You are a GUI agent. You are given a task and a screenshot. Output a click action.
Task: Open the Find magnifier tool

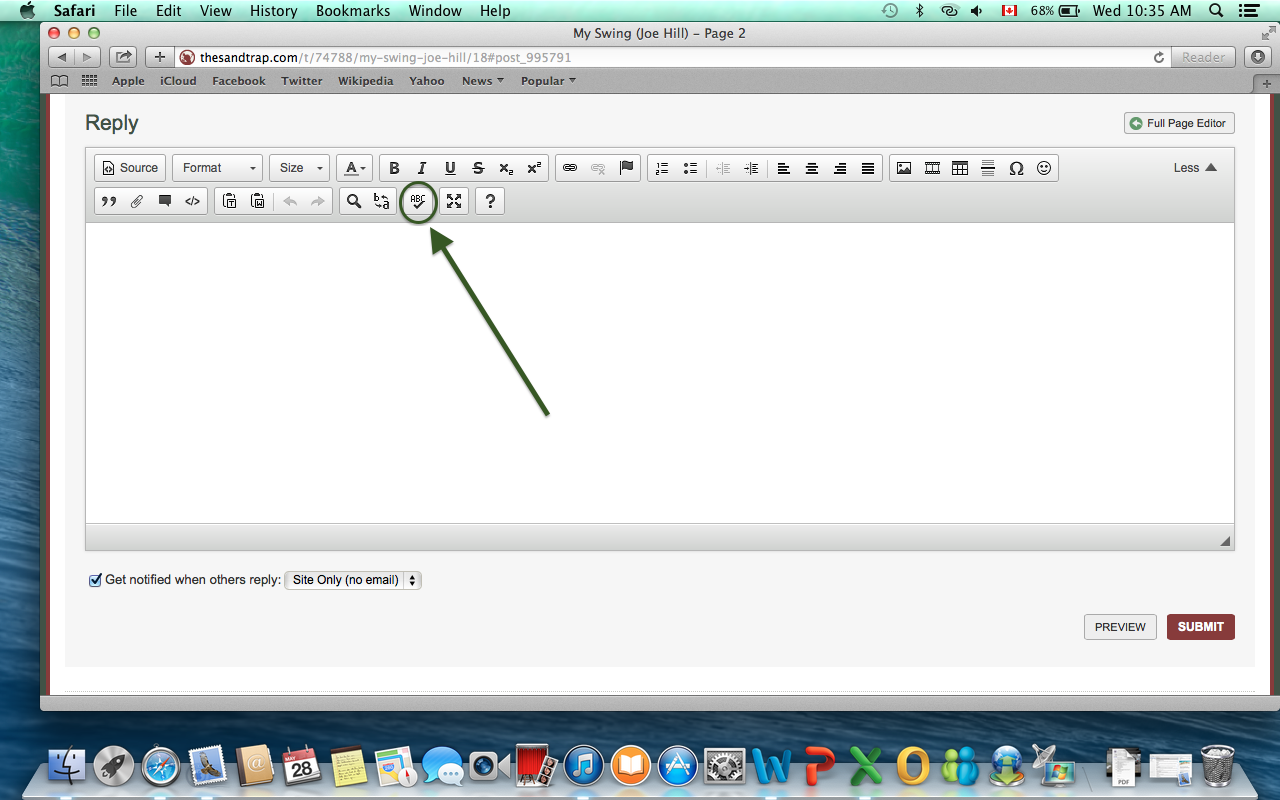click(x=354, y=201)
